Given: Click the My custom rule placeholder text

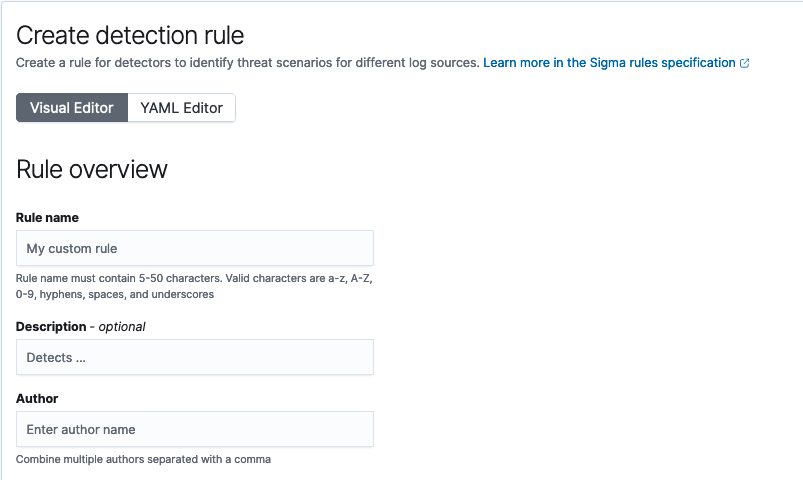Looking at the screenshot, I should pyautogui.click(x=72, y=248).
